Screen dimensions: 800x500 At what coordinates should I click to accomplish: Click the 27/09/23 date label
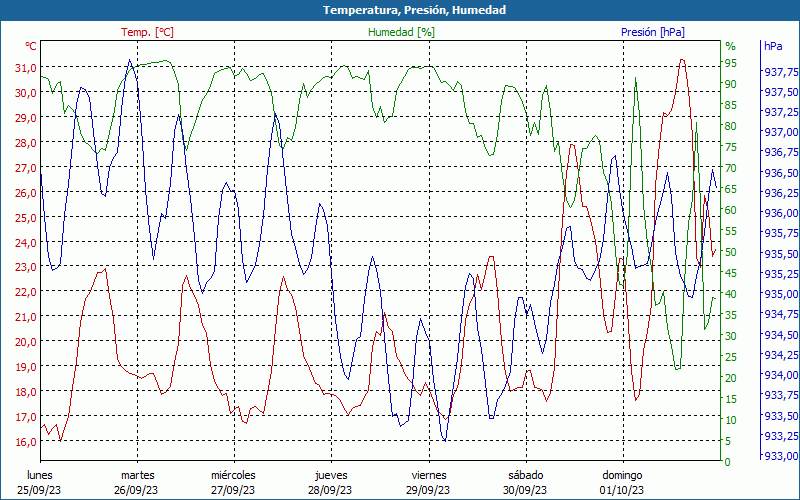tap(233, 490)
